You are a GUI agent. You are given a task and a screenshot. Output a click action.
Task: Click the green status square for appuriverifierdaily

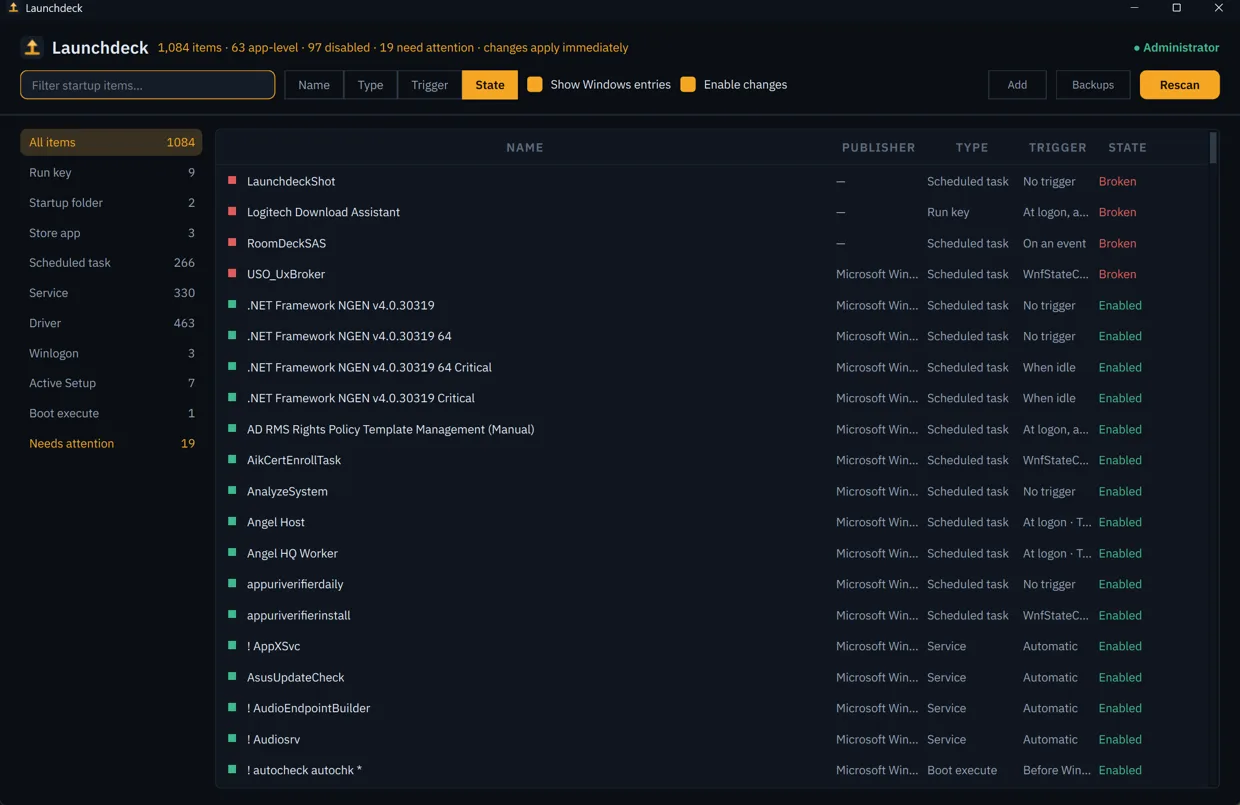click(x=232, y=584)
